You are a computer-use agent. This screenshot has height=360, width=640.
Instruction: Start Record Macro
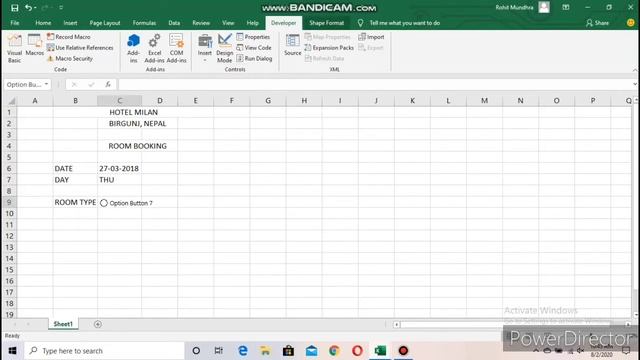tap(69, 37)
